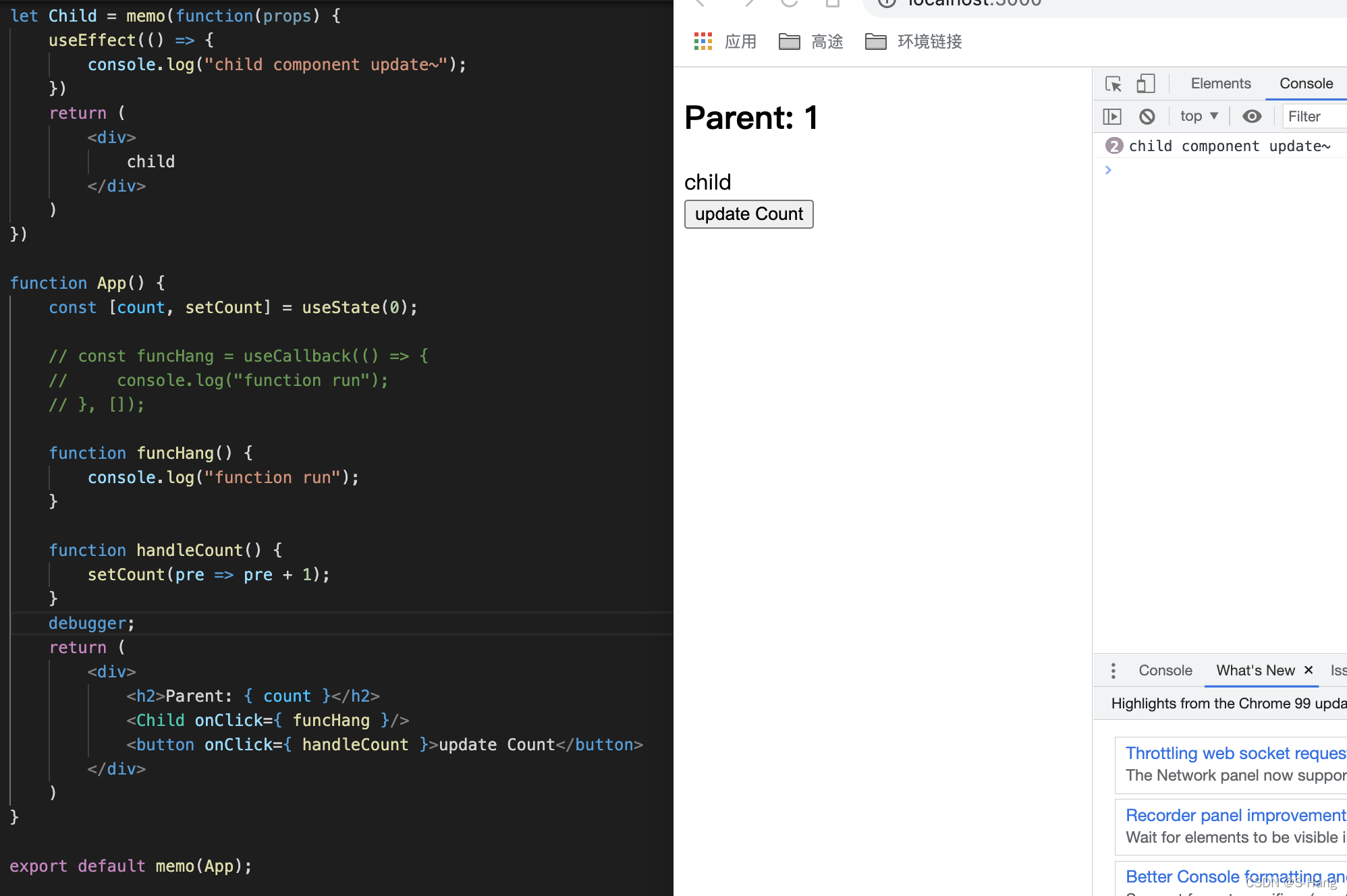
Task: Open the 高途 bookmark folder
Action: (811, 42)
